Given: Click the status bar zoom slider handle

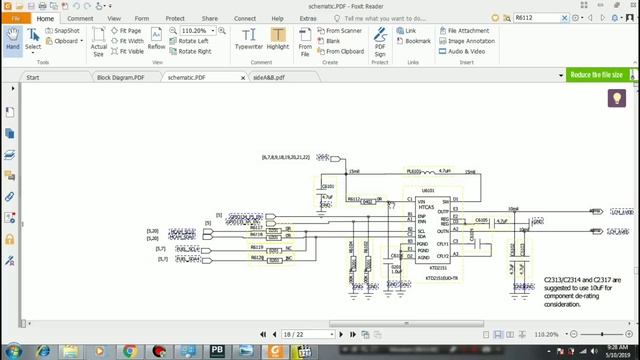Looking at the screenshot, I should pyautogui.click(x=602, y=334).
